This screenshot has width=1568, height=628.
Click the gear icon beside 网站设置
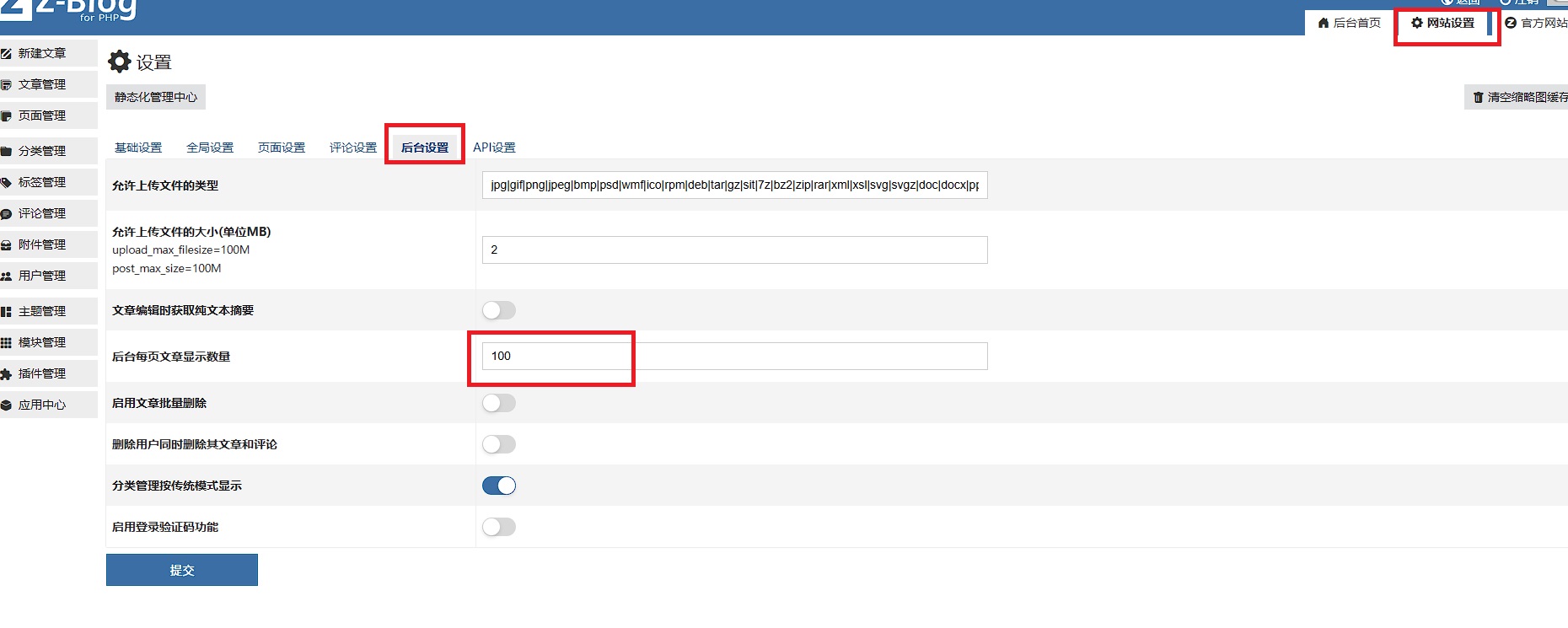[1417, 23]
